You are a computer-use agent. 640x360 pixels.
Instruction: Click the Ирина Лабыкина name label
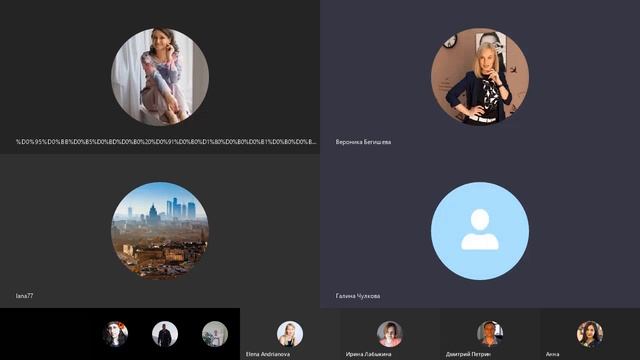369,354
